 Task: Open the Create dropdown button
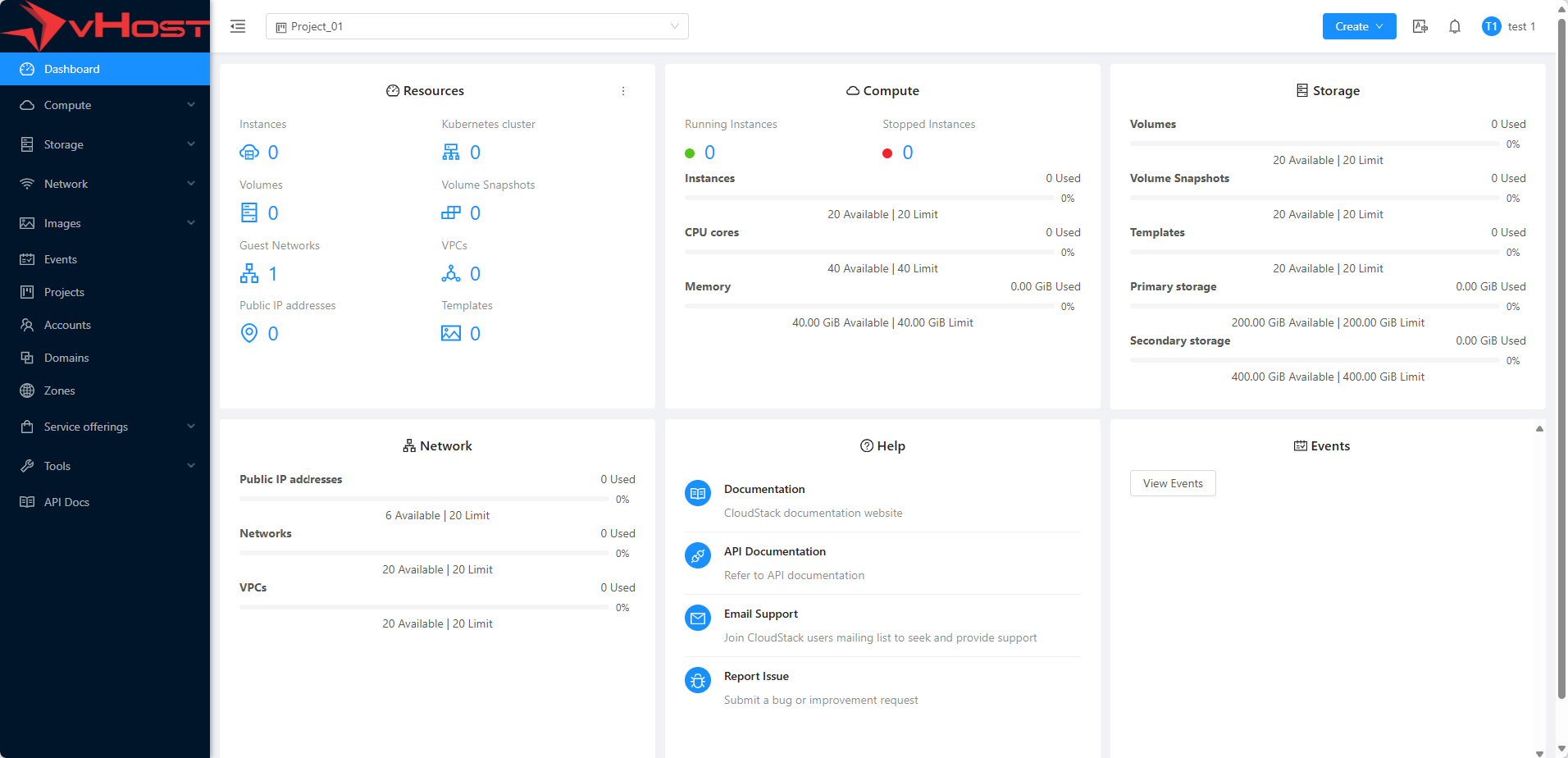pyautogui.click(x=1358, y=26)
